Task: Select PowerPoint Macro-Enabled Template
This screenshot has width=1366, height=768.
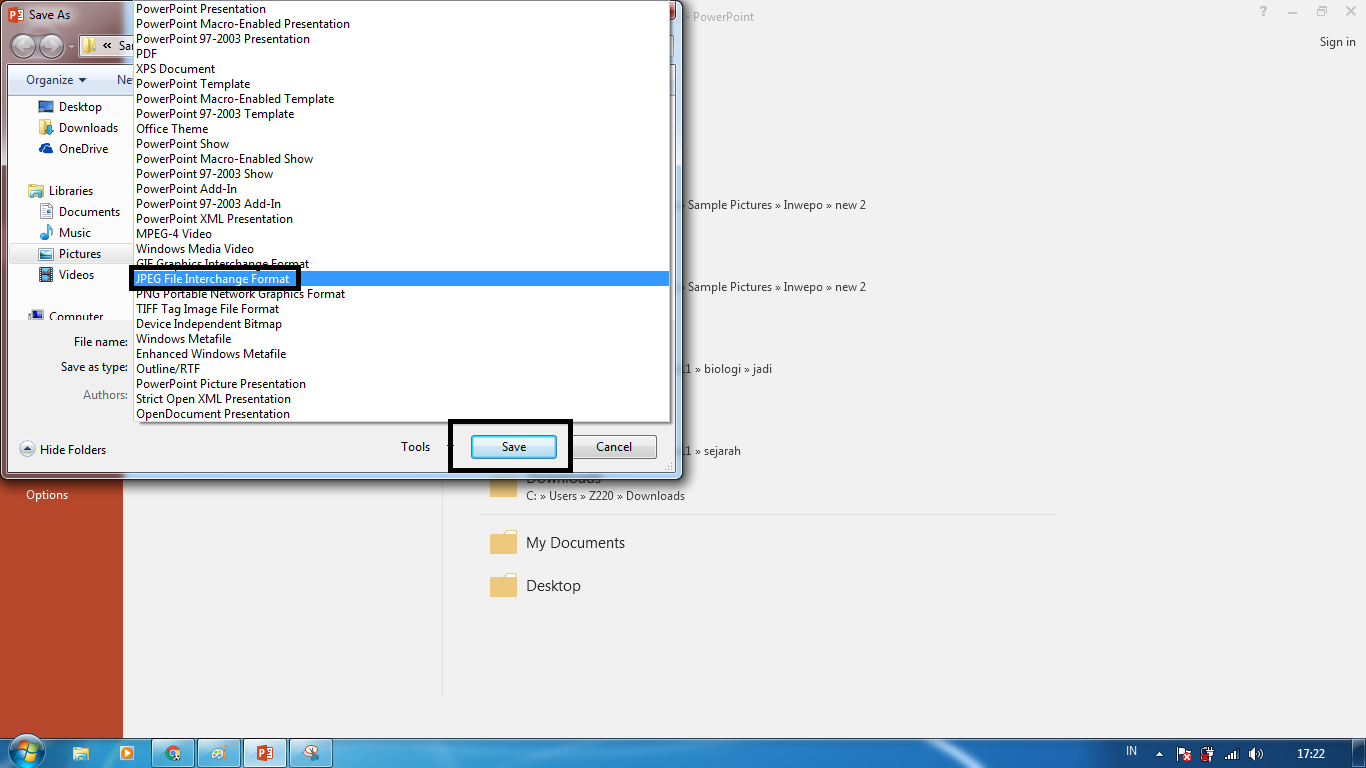Action: point(402,99)
